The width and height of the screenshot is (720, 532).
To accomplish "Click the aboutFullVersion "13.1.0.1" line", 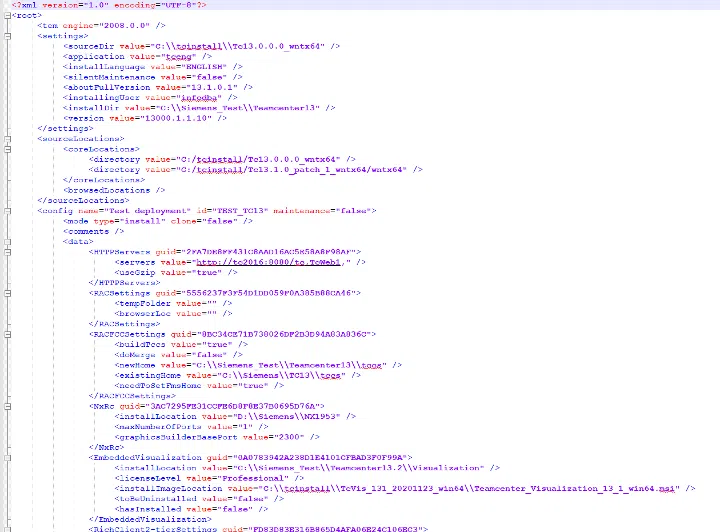I will 158,87.
